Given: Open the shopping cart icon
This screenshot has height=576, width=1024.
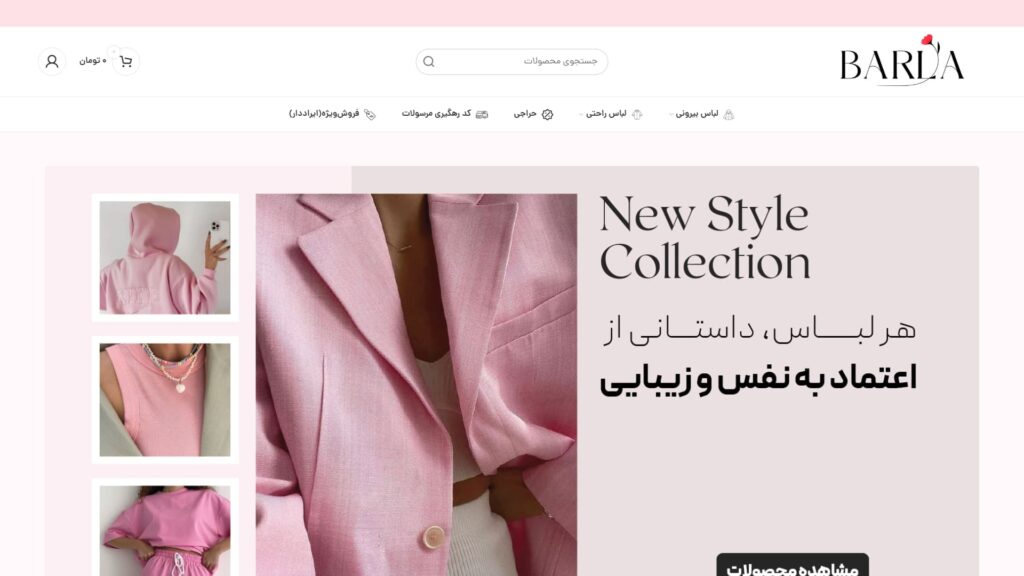Looking at the screenshot, I should pos(125,61).
